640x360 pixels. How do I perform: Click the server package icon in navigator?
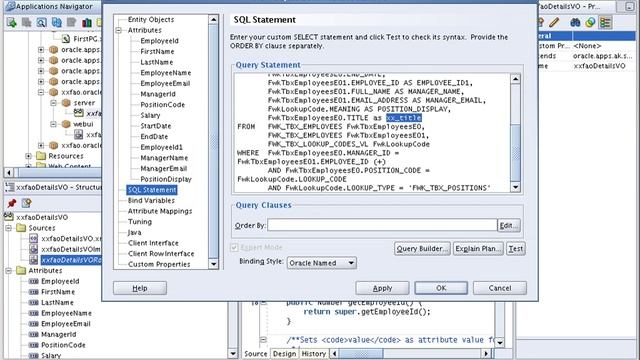click(x=66, y=103)
